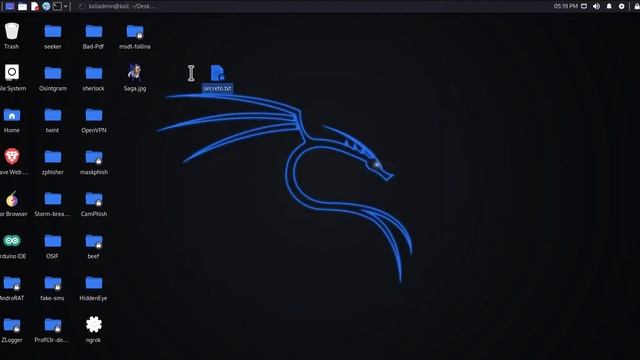
Task: Open the applications menu in the panel
Action: click(x=10, y=6)
